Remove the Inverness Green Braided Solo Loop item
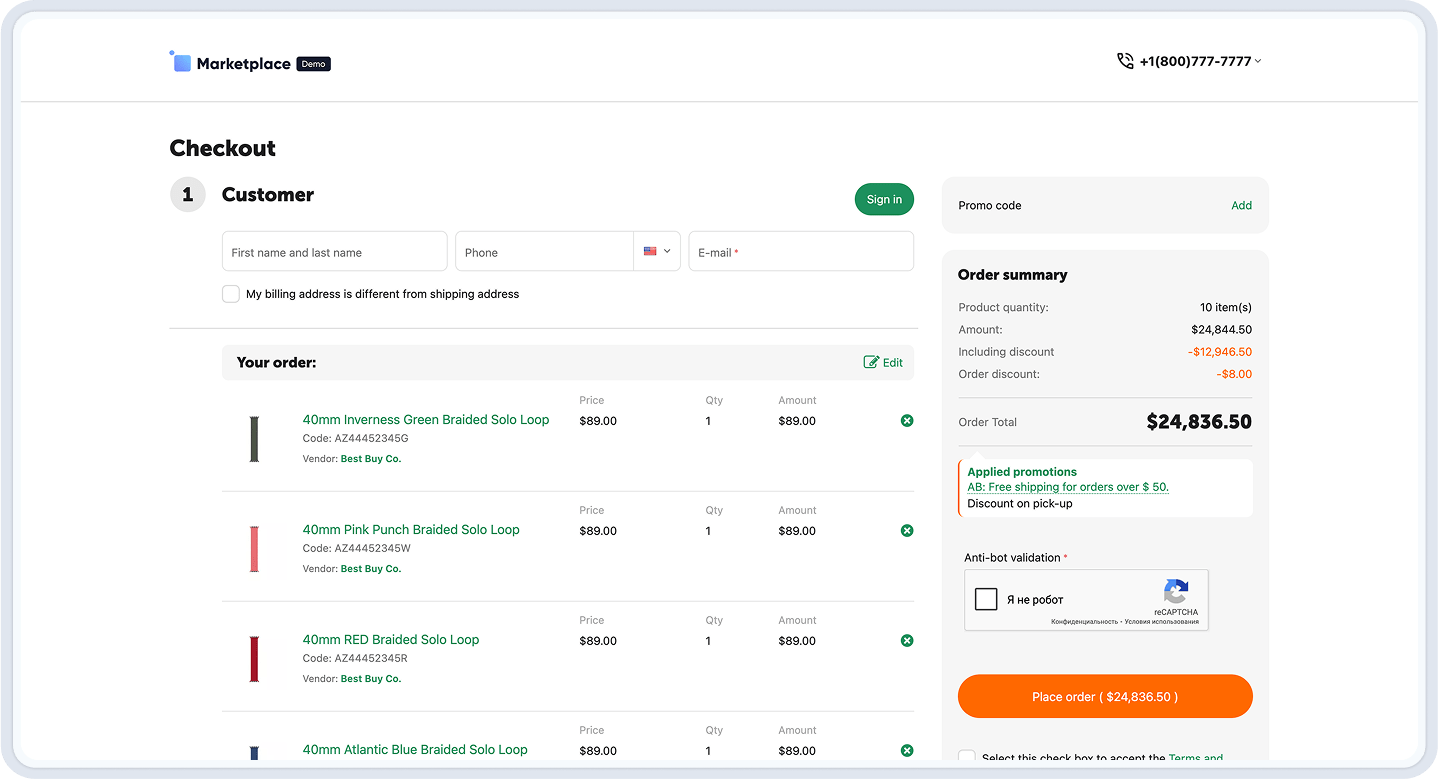 coord(907,421)
